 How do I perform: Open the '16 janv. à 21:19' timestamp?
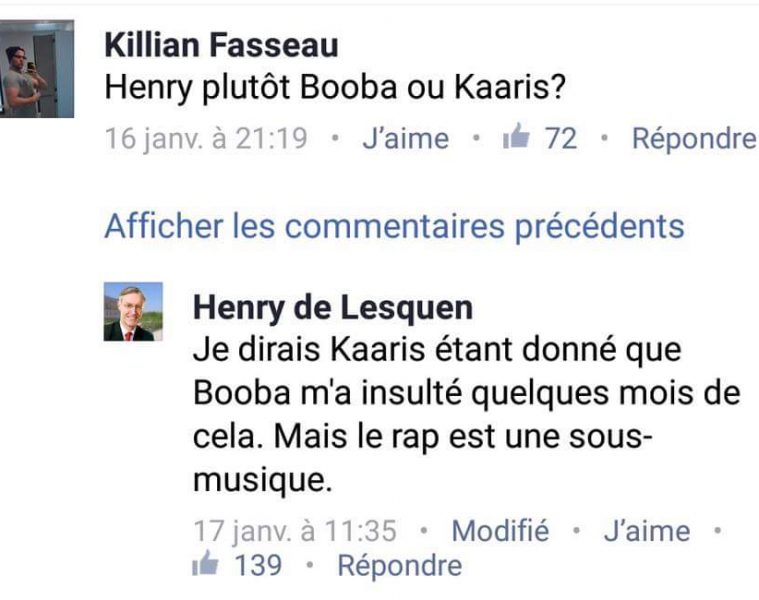click(206, 139)
